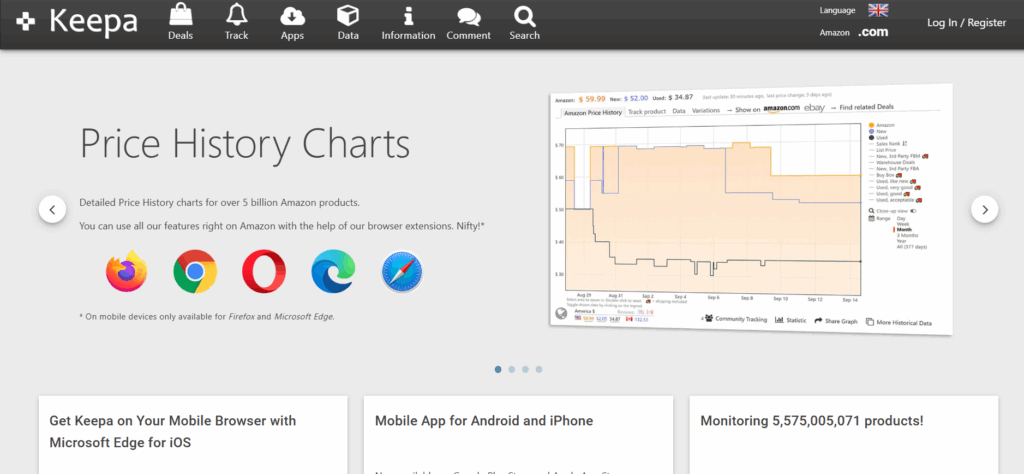The height and width of the screenshot is (474, 1024).
Task: Open the More Historical Data icon
Action: [x=870, y=322]
